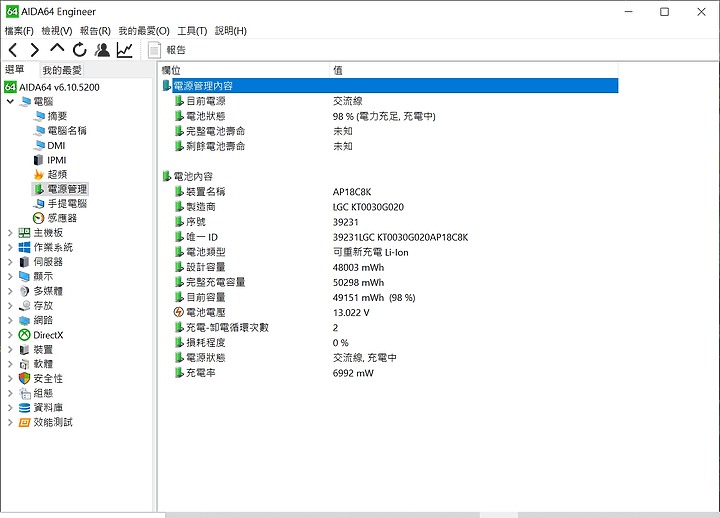Go forward with the right arrow toolbar icon
720x518 pixels.
35,50
